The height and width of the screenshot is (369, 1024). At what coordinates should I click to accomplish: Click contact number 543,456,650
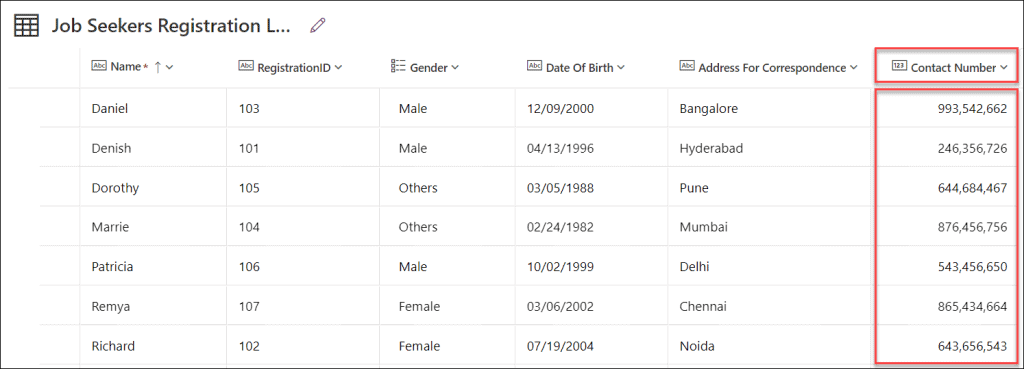click(972, 266)
